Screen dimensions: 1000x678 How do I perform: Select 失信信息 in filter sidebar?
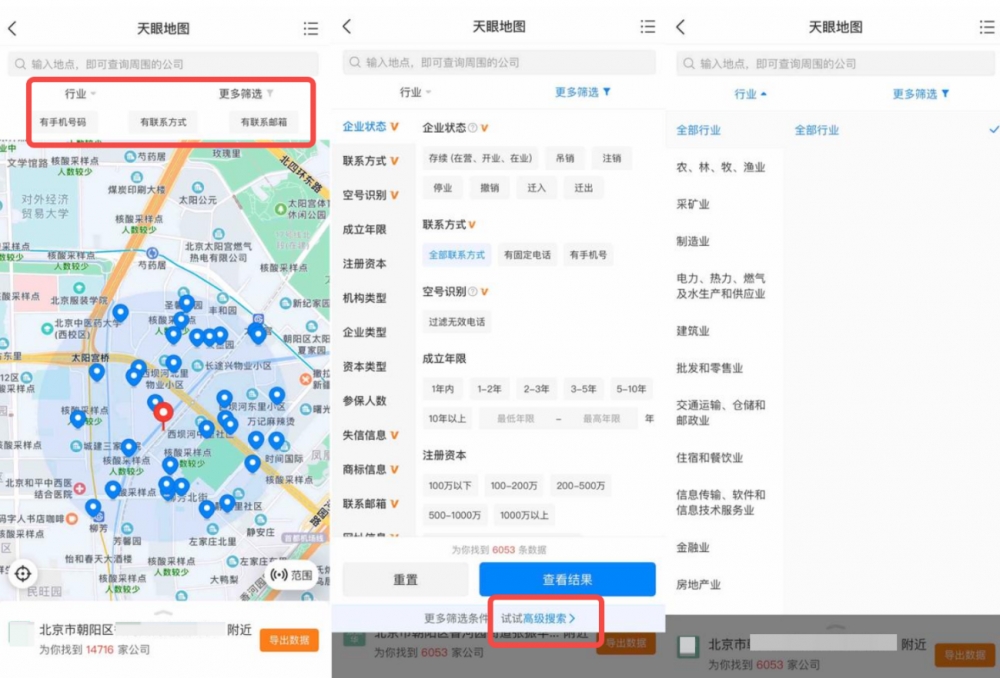point(371,435)
